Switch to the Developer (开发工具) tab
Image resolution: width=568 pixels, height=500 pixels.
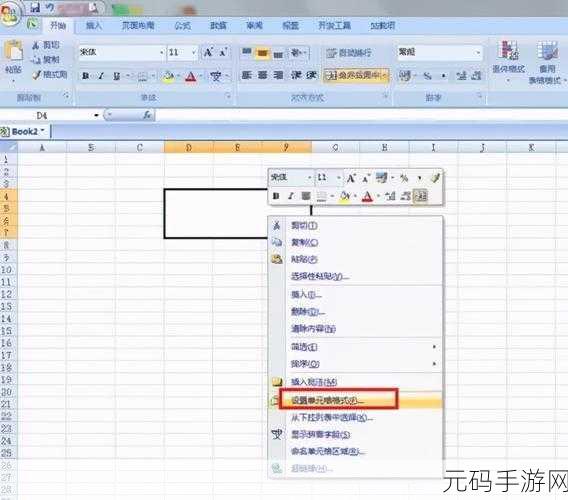[x=334, y=25]
